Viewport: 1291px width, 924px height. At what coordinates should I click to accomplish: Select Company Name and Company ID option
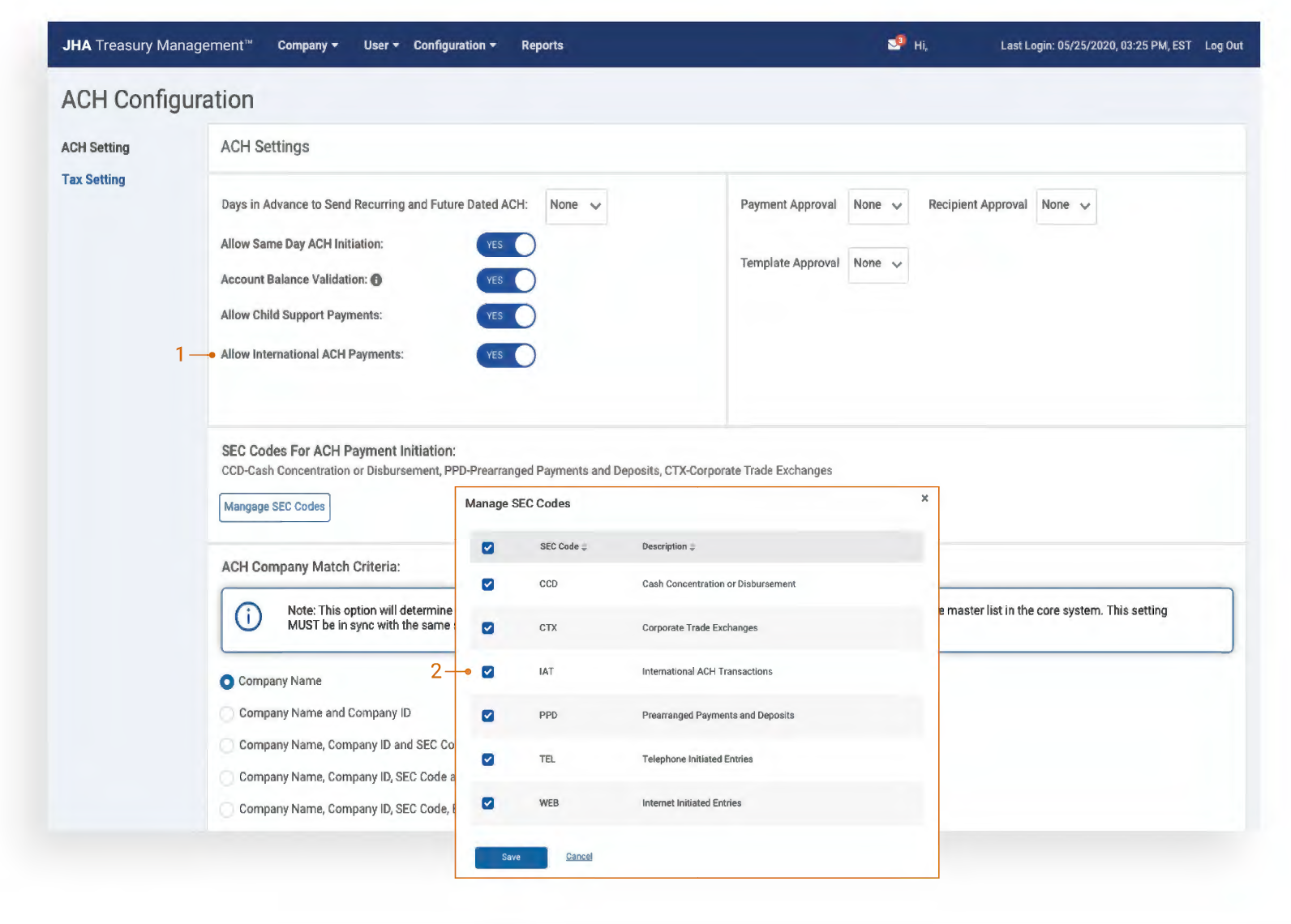coord(228,713)
